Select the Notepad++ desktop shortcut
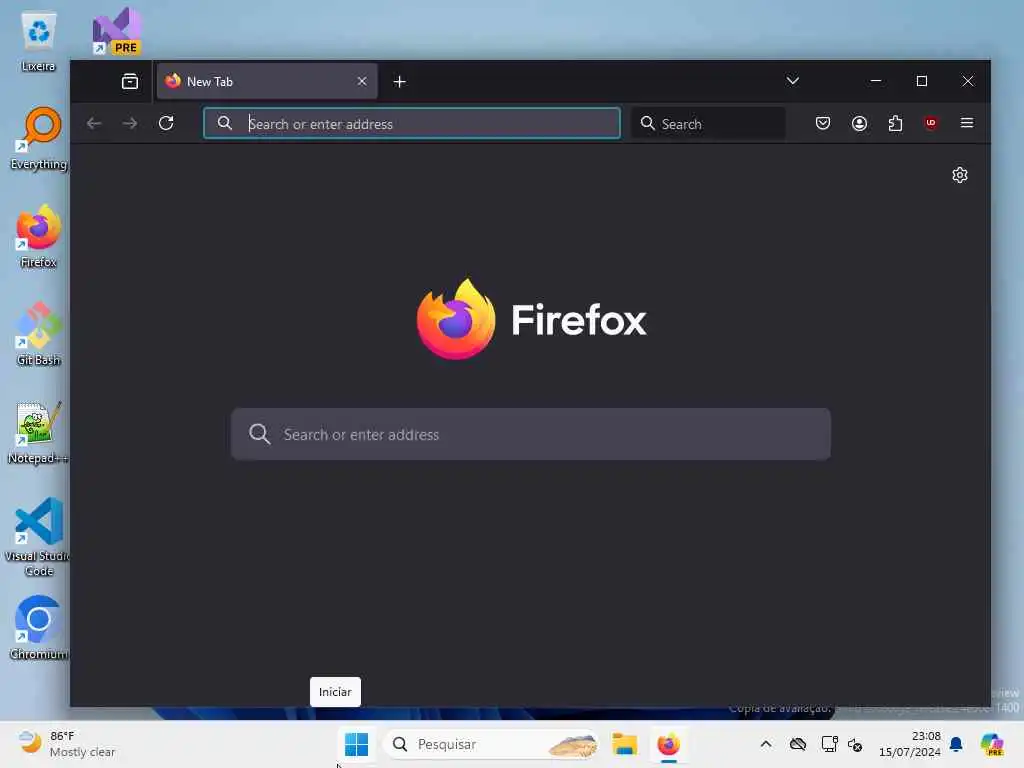 [38, 433]
